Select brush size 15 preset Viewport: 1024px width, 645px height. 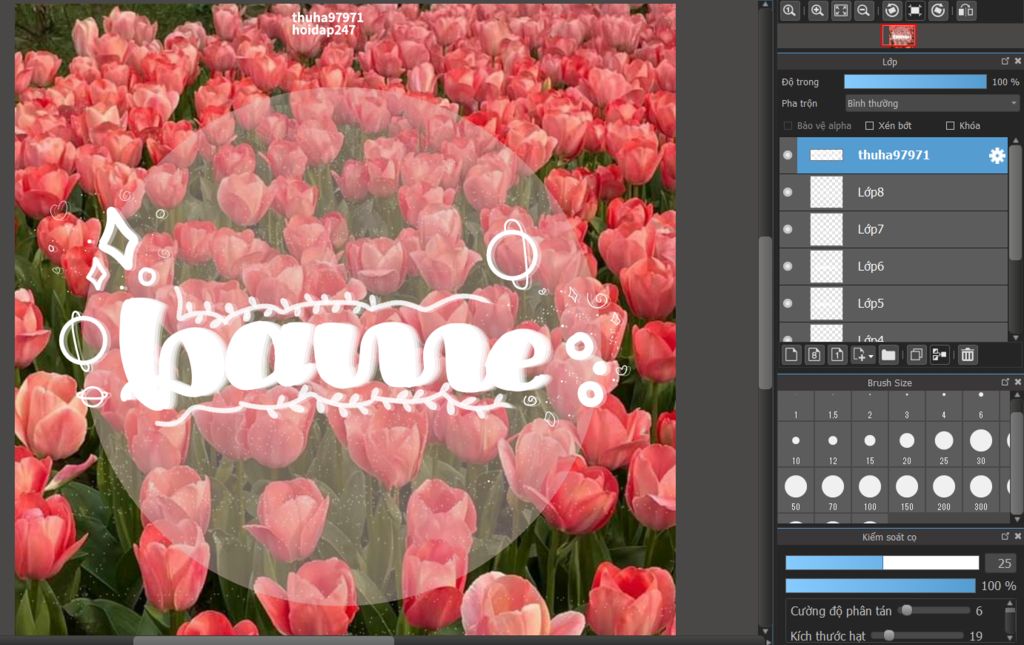click(870, 445)
